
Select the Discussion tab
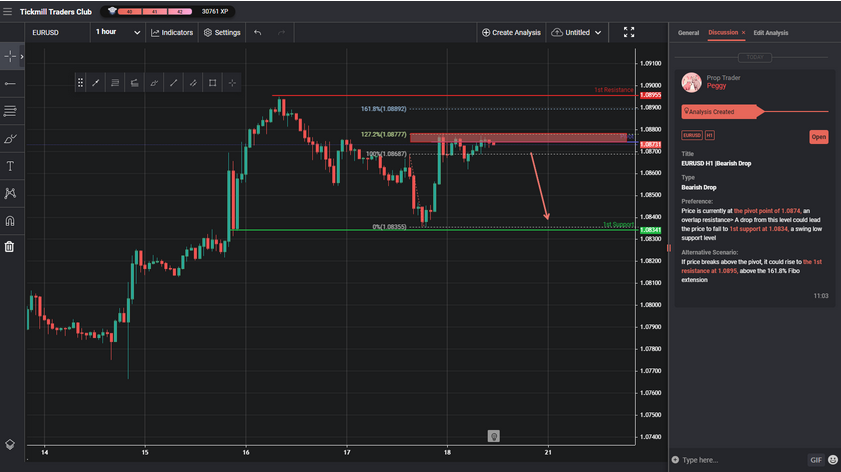click(x=723, y=33)
